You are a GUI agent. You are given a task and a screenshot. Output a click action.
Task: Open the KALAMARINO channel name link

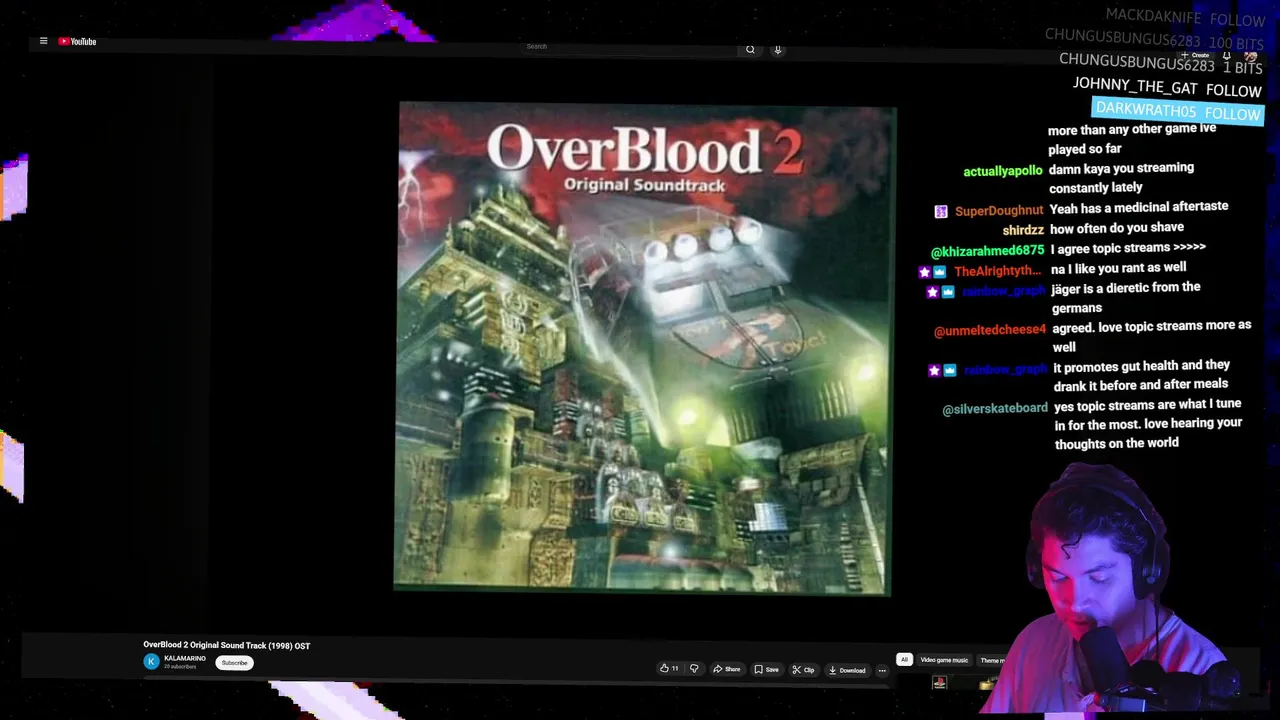tap(185, 659)
